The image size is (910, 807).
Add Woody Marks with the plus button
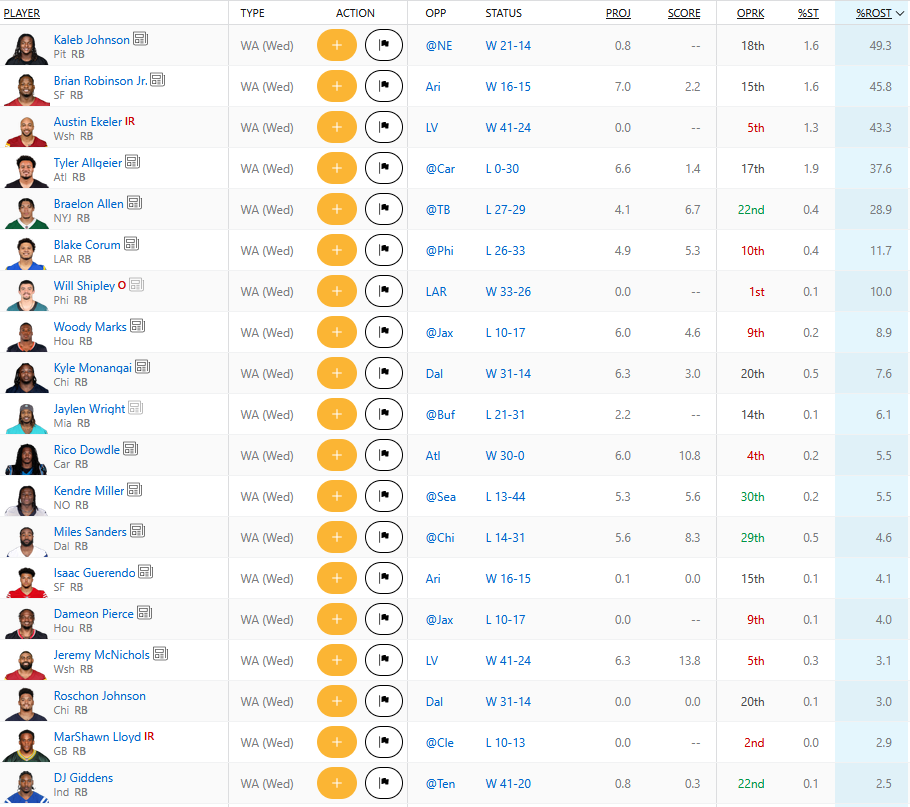[337, 332]
